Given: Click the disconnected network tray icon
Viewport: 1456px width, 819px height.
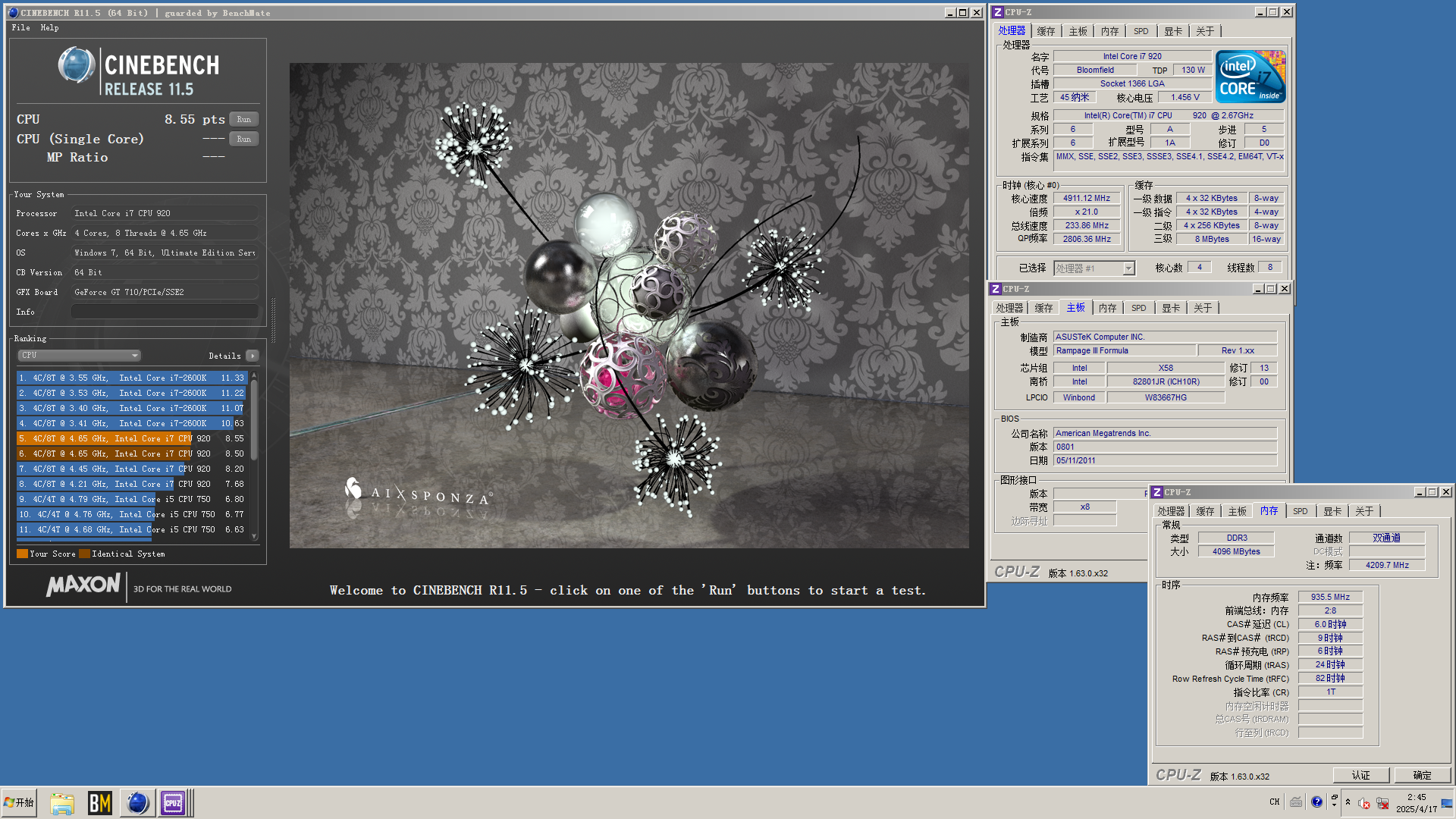Looking at the screenshot, I should (x=1382, y=803).
